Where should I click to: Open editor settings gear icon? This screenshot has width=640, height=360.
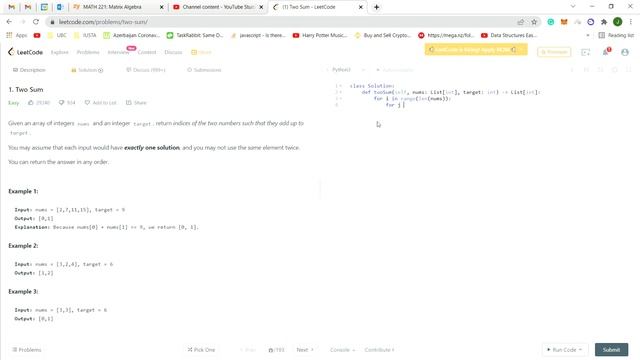[614, 70]
